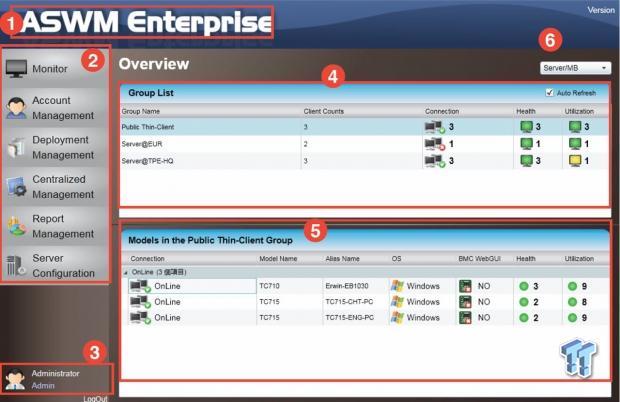This screenshot has width=620, height=402.
Task: Click yellow utilization icon for Server@TPE-HQ
Action: (x=575, y=161)
